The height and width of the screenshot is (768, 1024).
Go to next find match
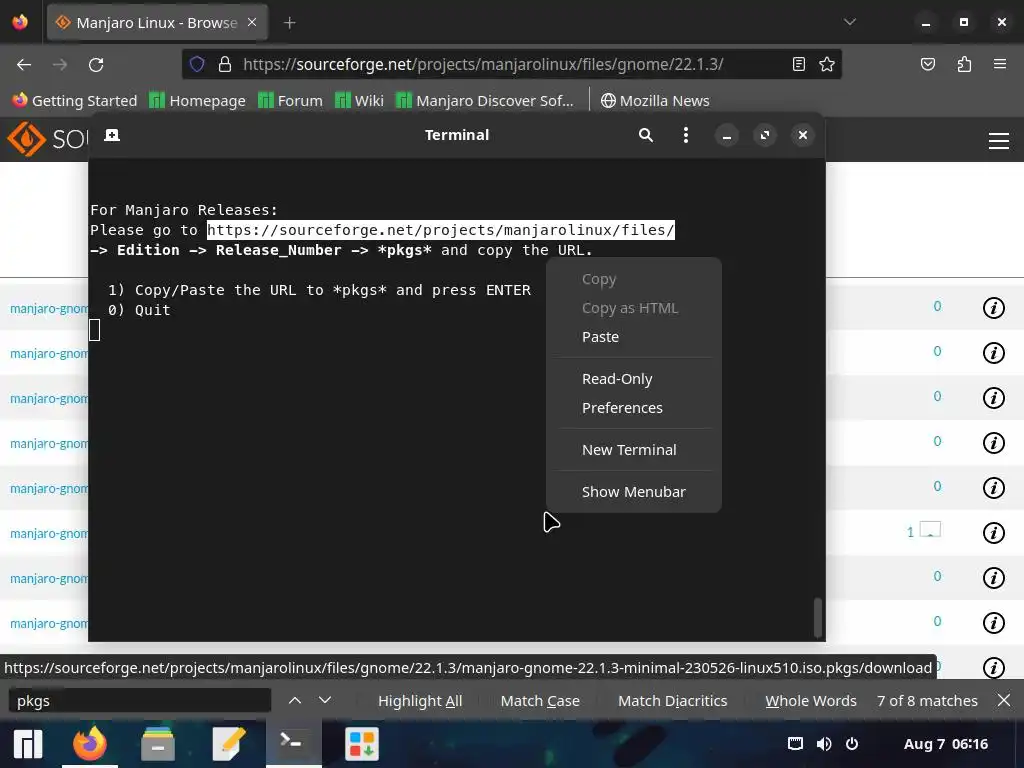click(x=325, y=701)
